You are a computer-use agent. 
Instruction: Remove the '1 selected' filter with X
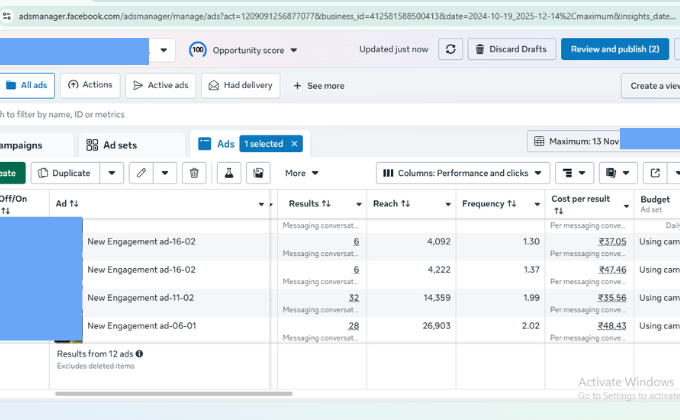pos(294,144)
